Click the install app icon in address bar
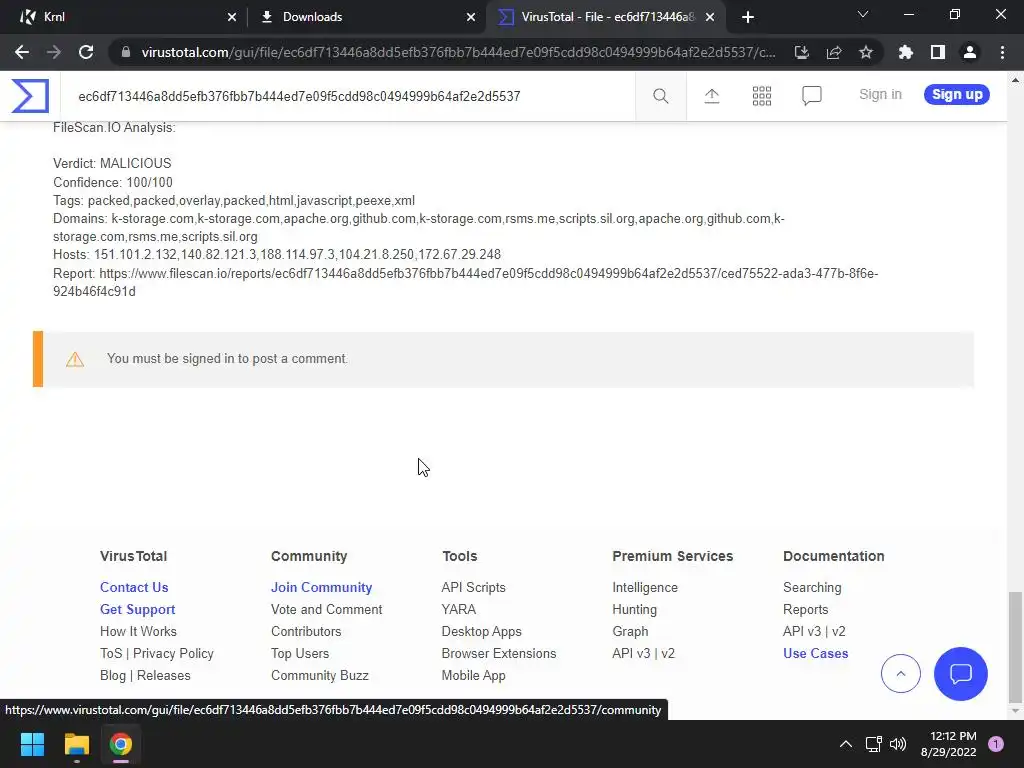This screenshot has width=1024, height=768. [x=802, y=52]
